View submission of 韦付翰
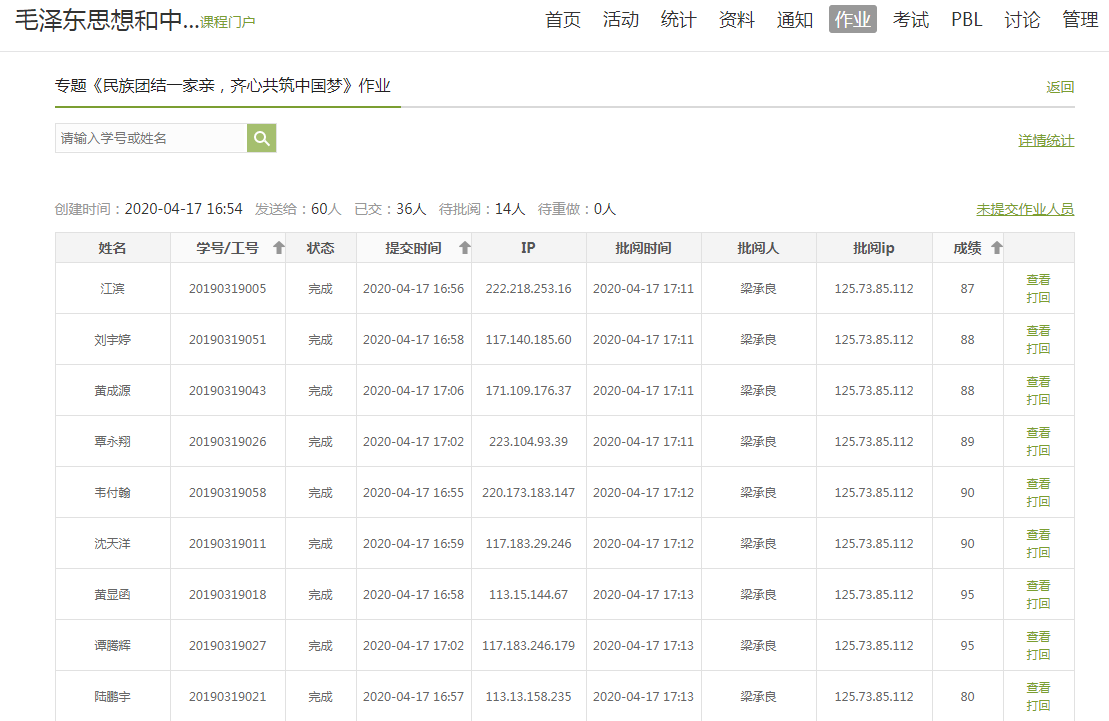1109x721 pixels. coord(1038,484)
